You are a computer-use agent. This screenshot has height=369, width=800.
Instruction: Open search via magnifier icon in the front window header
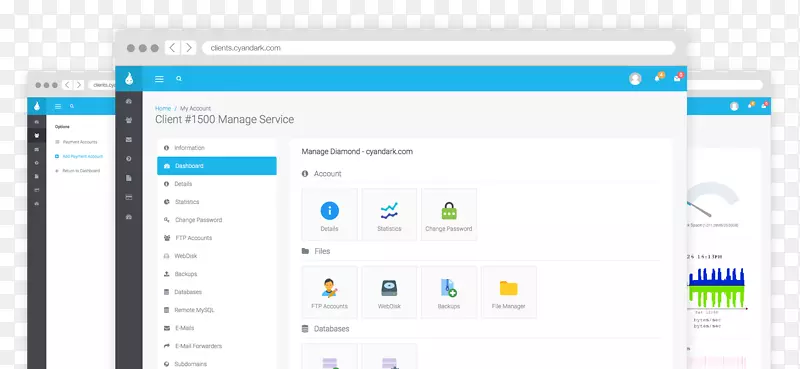179,79
